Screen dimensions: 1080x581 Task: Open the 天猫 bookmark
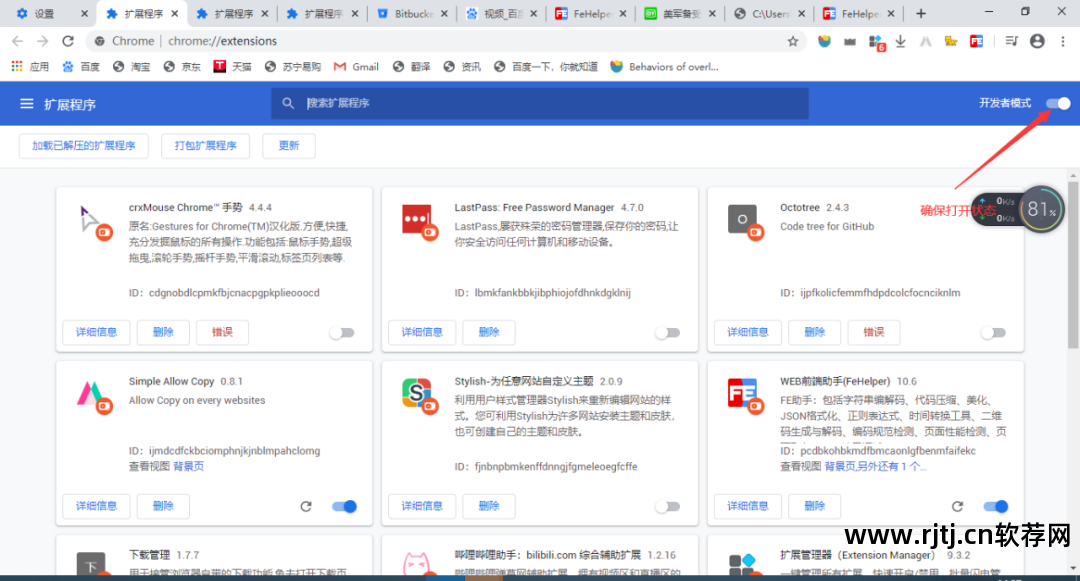pyautogui.click(x=232, y=67)
